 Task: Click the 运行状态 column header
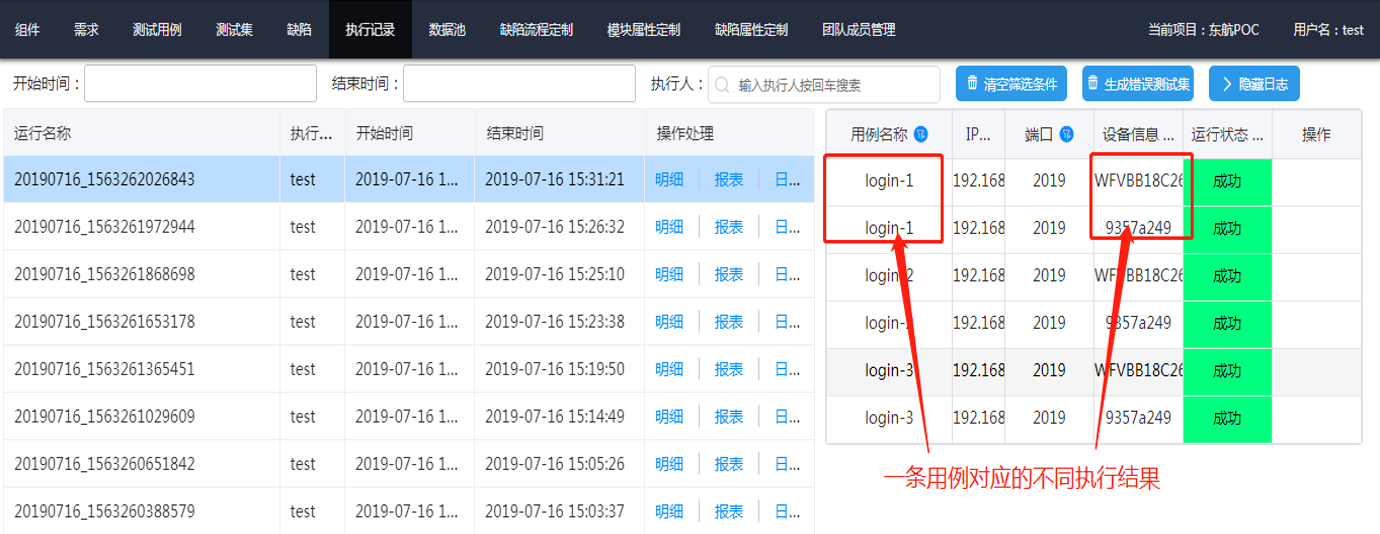1226,134
